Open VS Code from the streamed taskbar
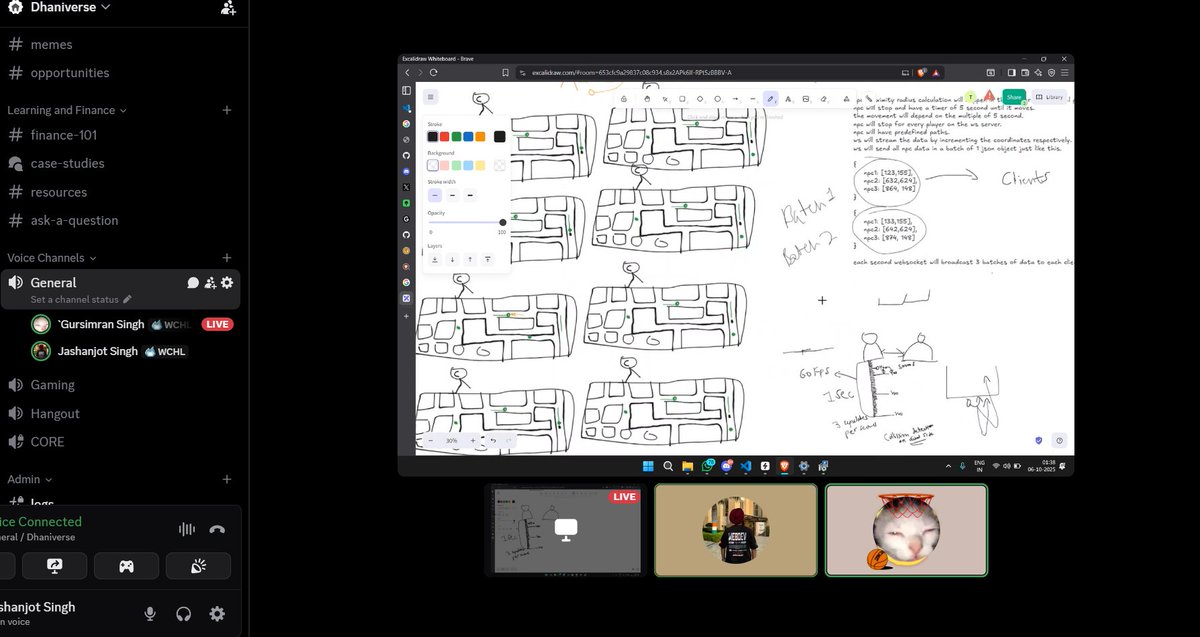Screen dimensions: 1200x637 click(x=745, y=466)
